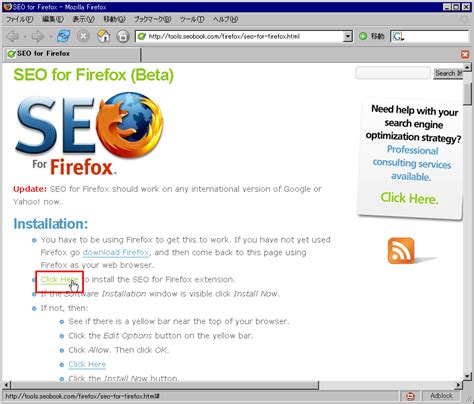Open the ファイル (File) menu
Viewport: 474px width, 404px height.
tap(20, 19)
